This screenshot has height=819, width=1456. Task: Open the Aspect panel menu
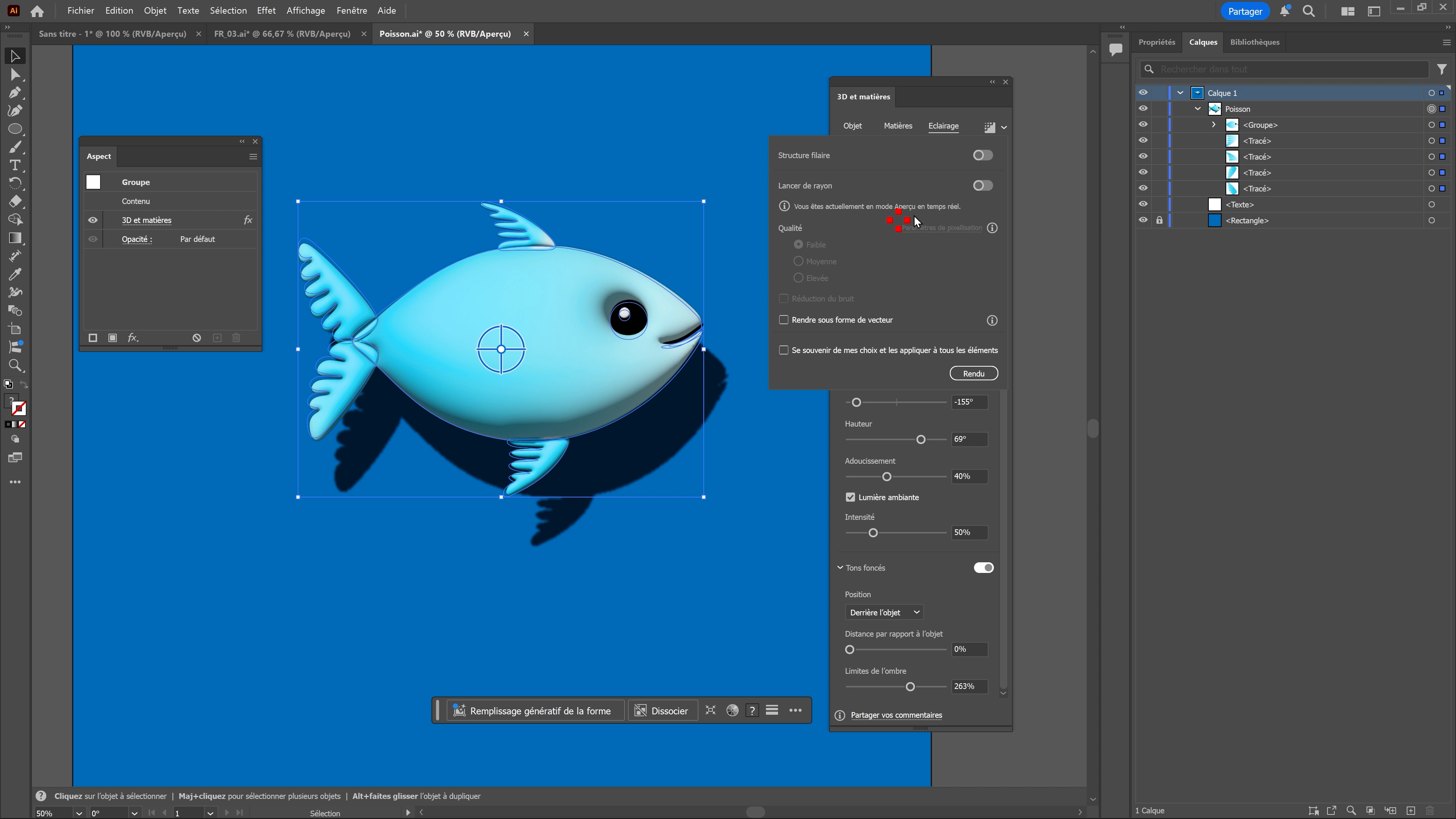pyautogui.click(x=253, y=157)
